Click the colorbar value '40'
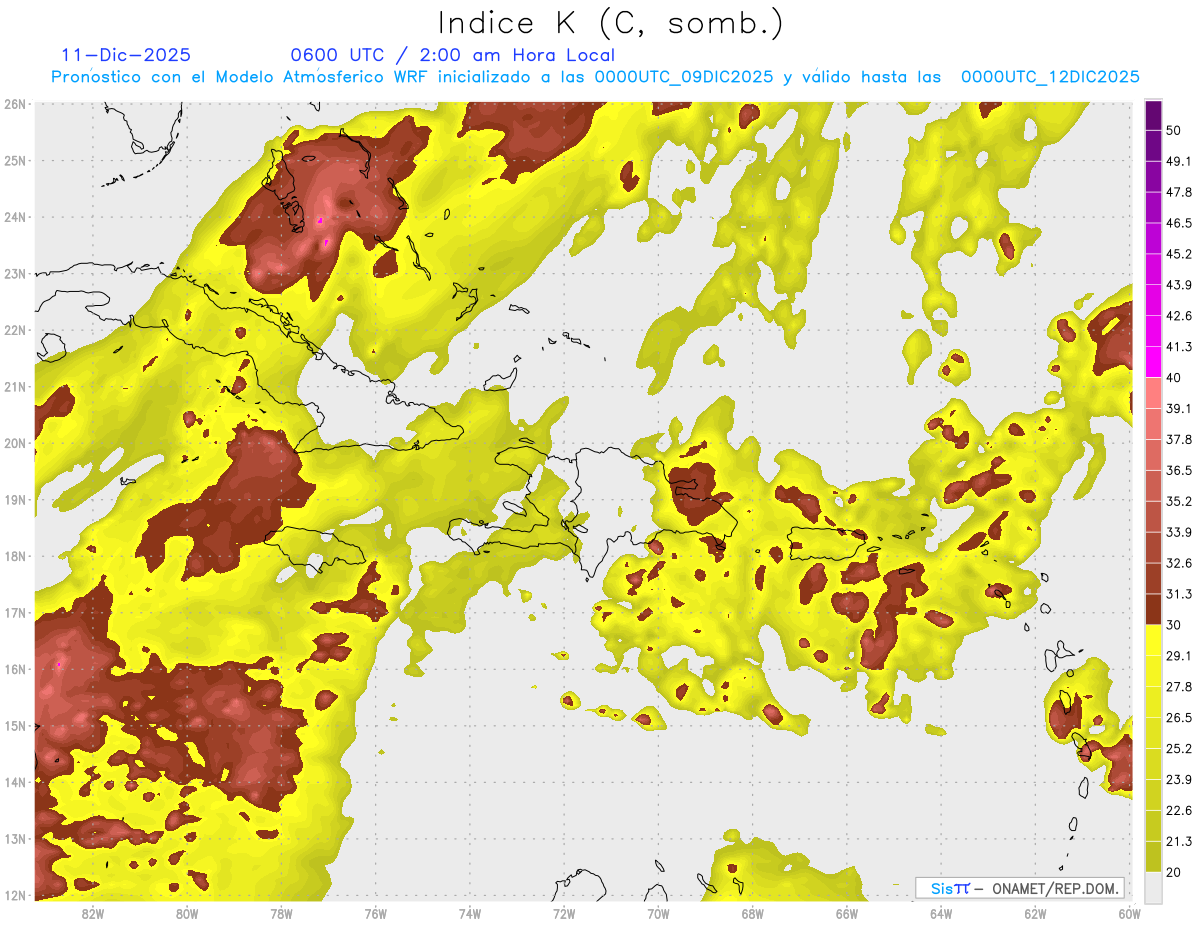The width and height of the screenshot is (1200, 927). tap(1174, 378)
